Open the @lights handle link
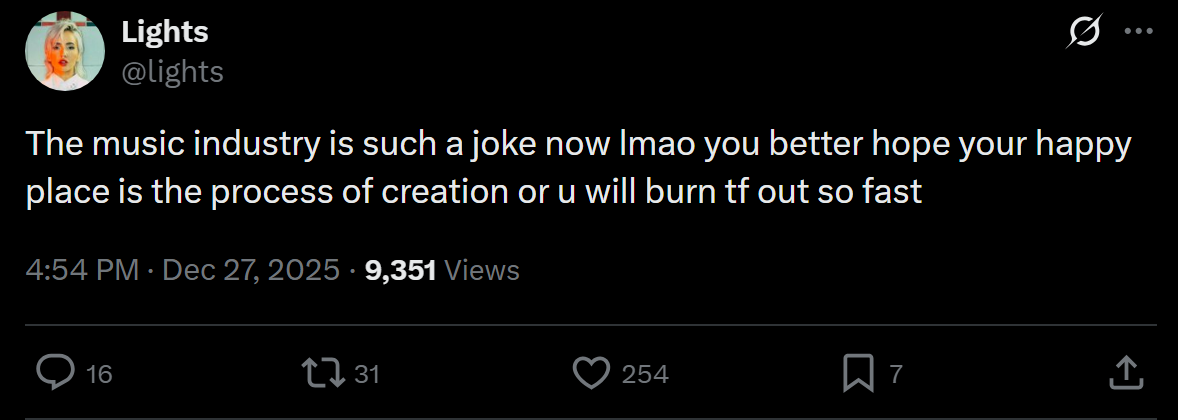 pyautogui.click(x=172, y=71)
